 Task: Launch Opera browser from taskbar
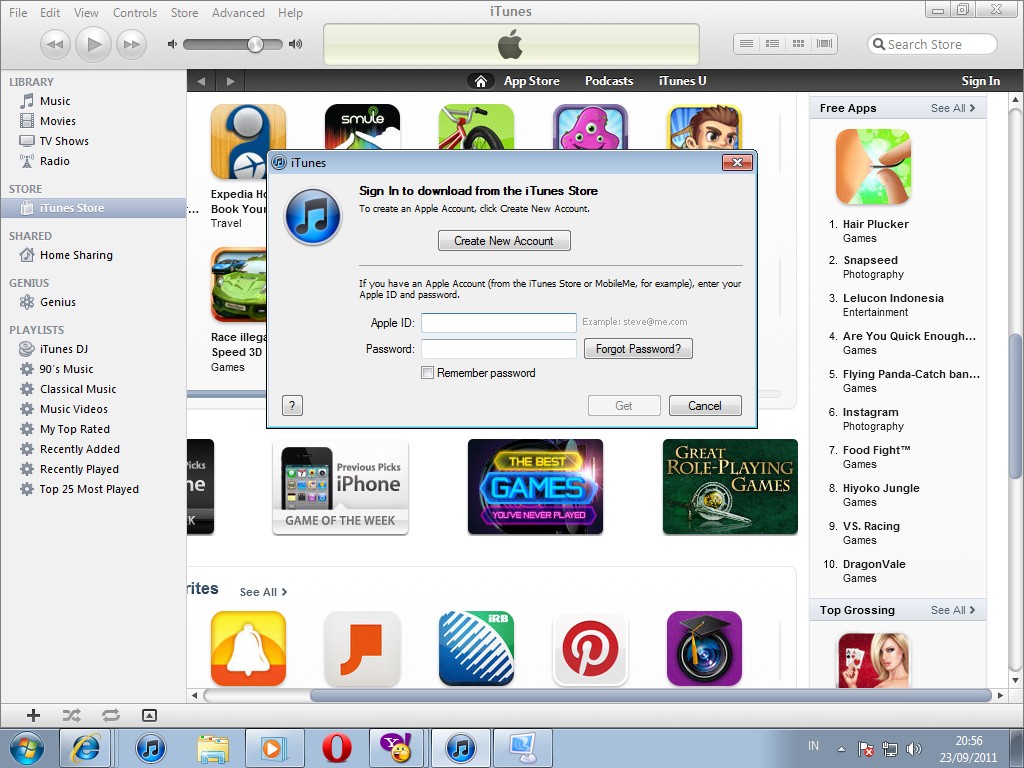337,748
